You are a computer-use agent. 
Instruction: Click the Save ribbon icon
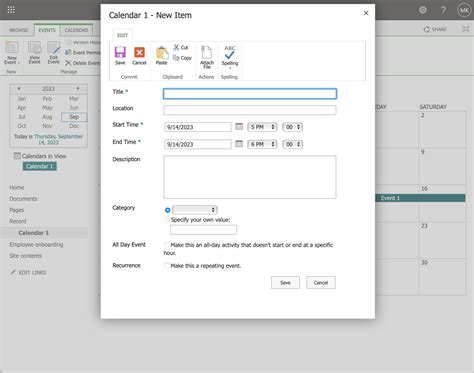click(x=120, y=53)
